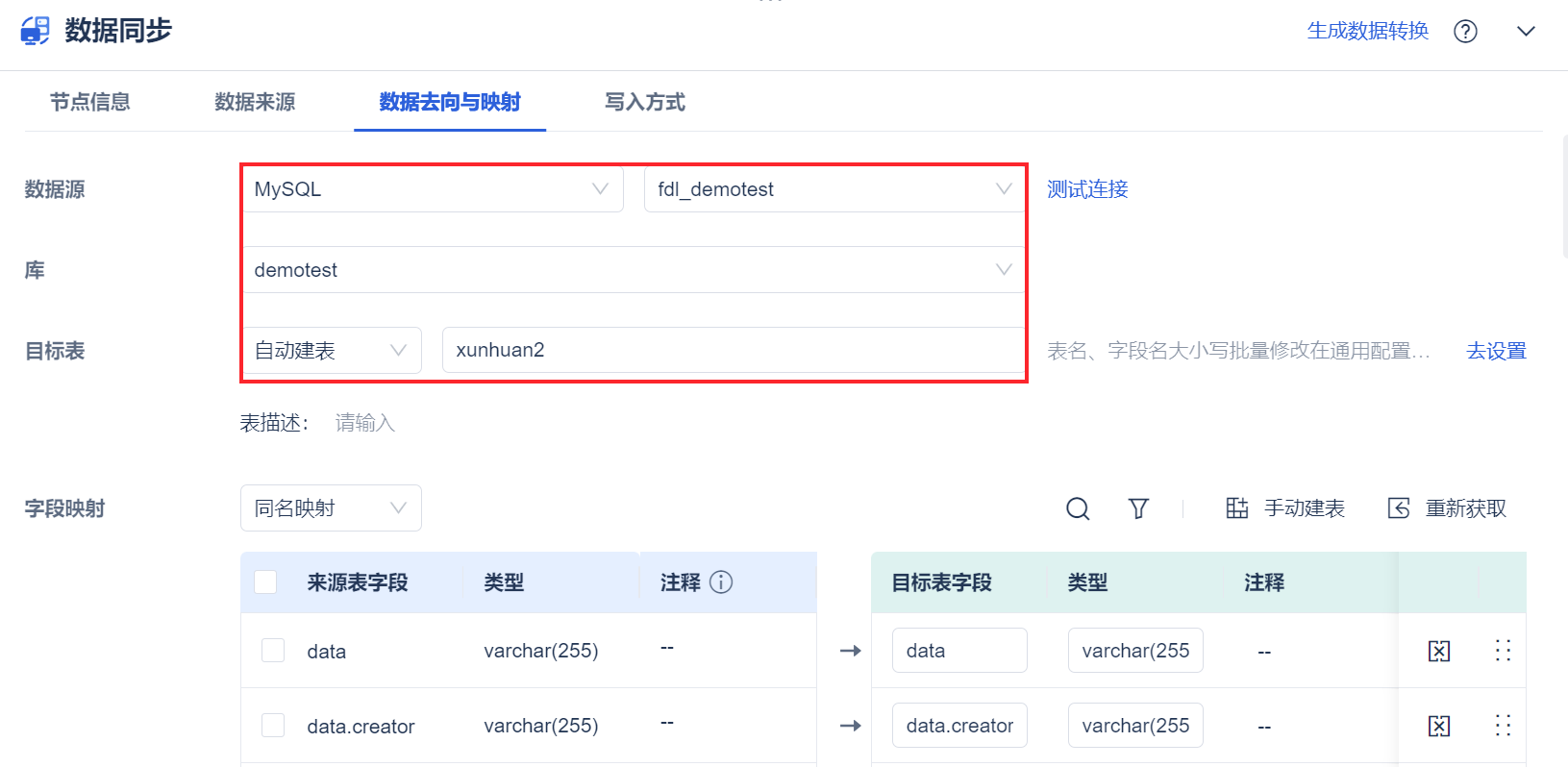Viewport: 1568px width, 767px height.
Task: Click the 表名、字段名大小写 hint text
Action: point(1238,351)
